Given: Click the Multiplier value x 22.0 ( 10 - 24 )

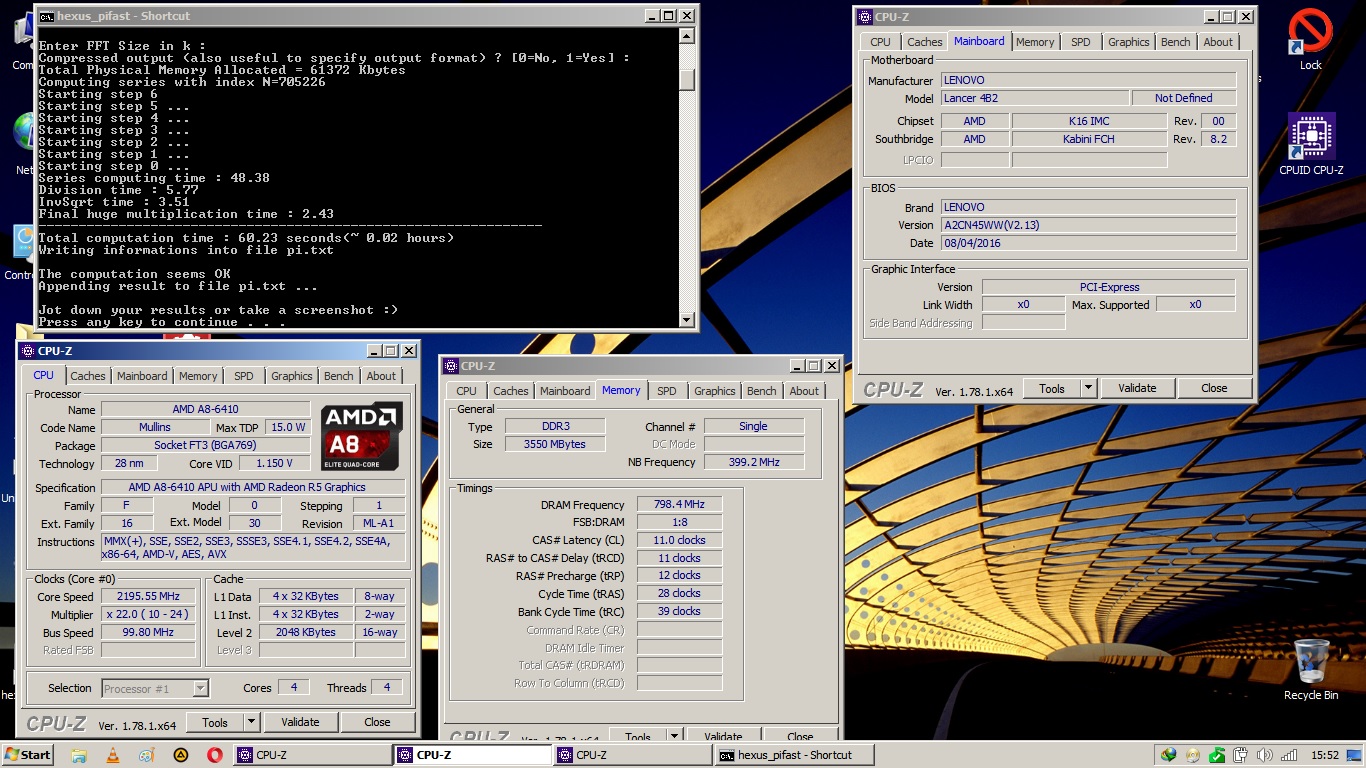Looking at the screenshot, I should click(148, 615).
